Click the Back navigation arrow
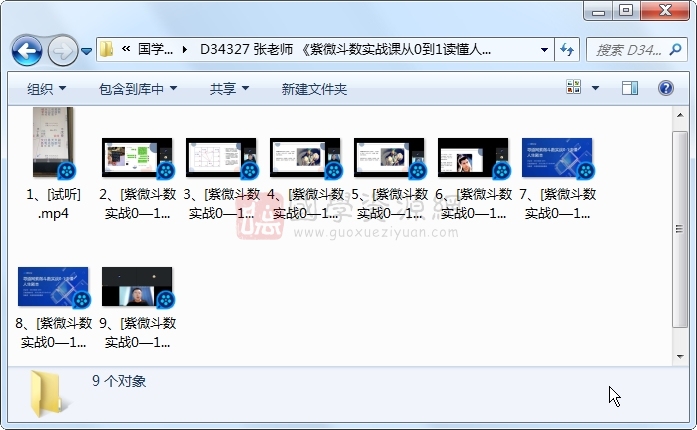Image resolution: width=697 pixels, height=430 pixels. click(x=27, y=51)
